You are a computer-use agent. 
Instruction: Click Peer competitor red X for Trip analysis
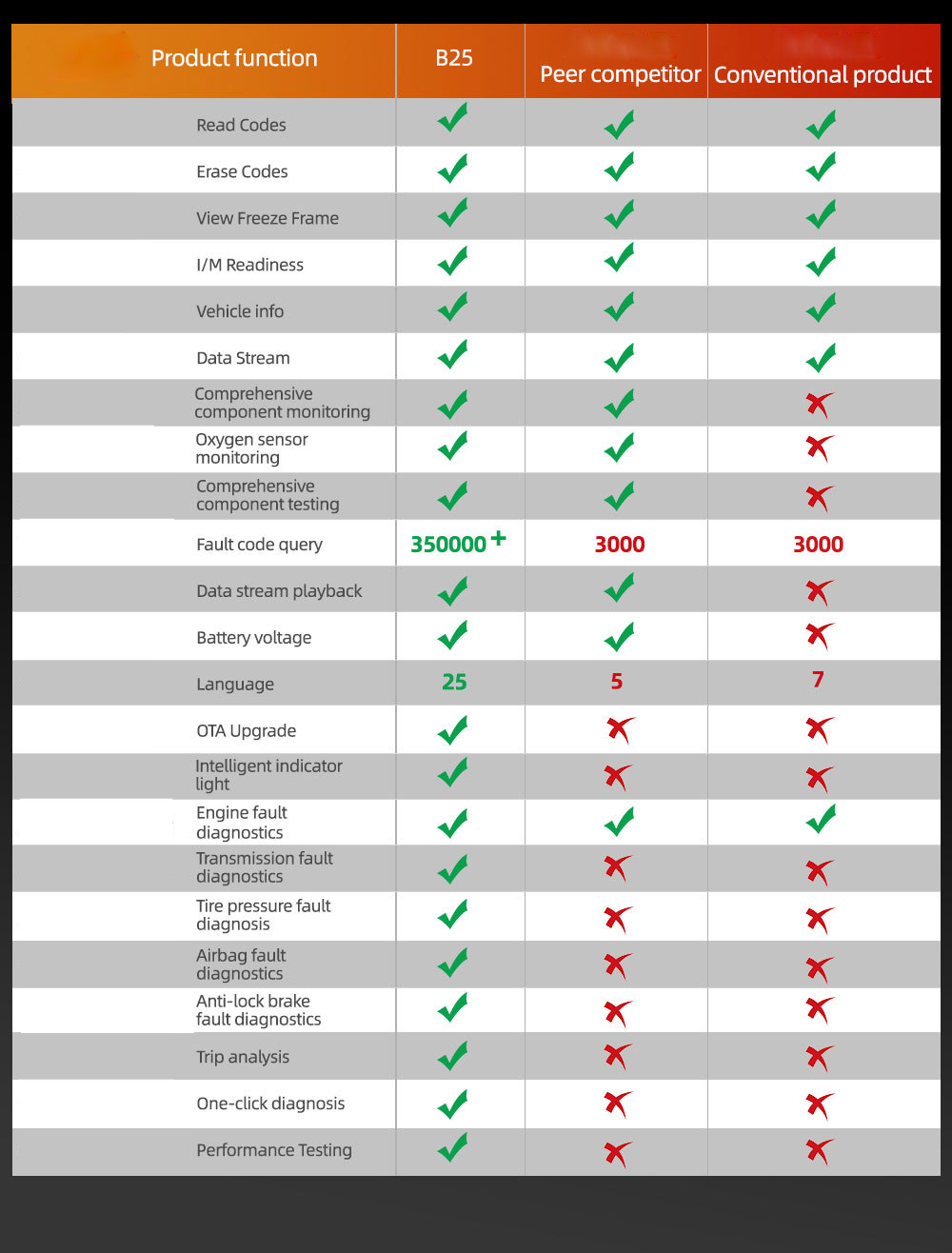pyautogui.click(x=618, y=1056)
